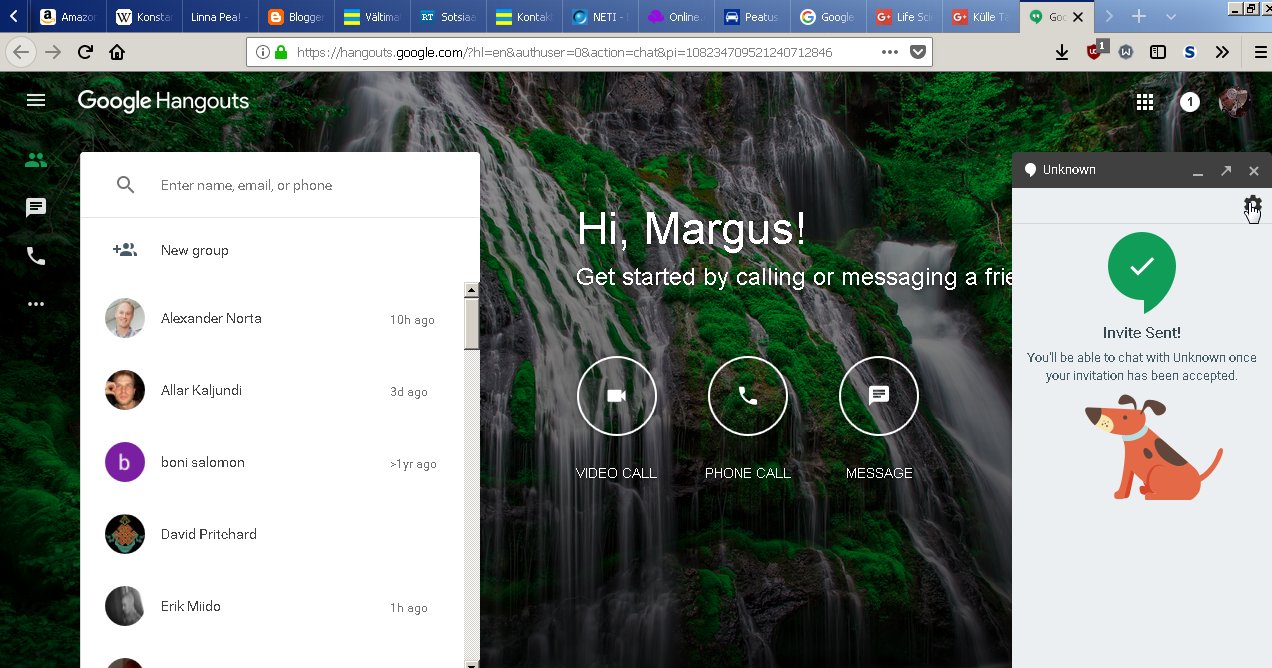Switch to the NETI tab
The image size is (1272, 668).
tap(601, 17)
